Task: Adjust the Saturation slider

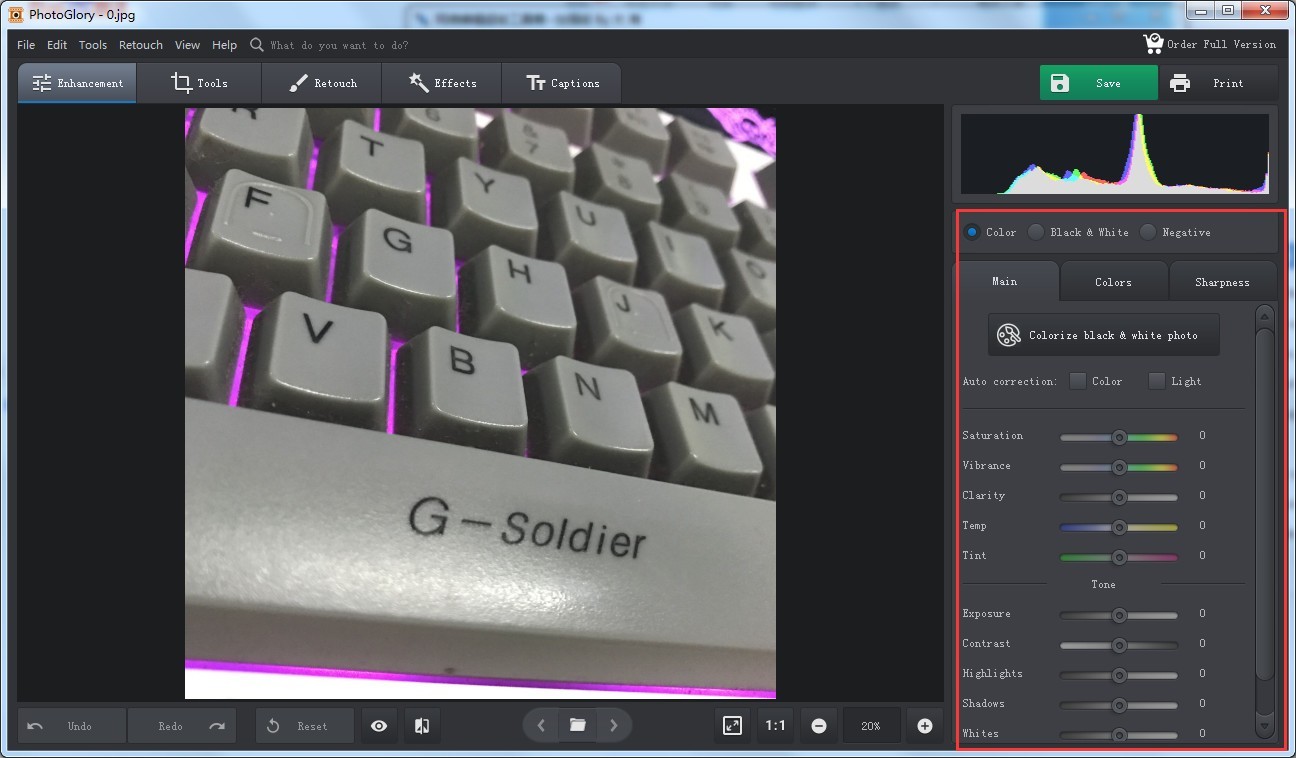Action: [1118, 437]
